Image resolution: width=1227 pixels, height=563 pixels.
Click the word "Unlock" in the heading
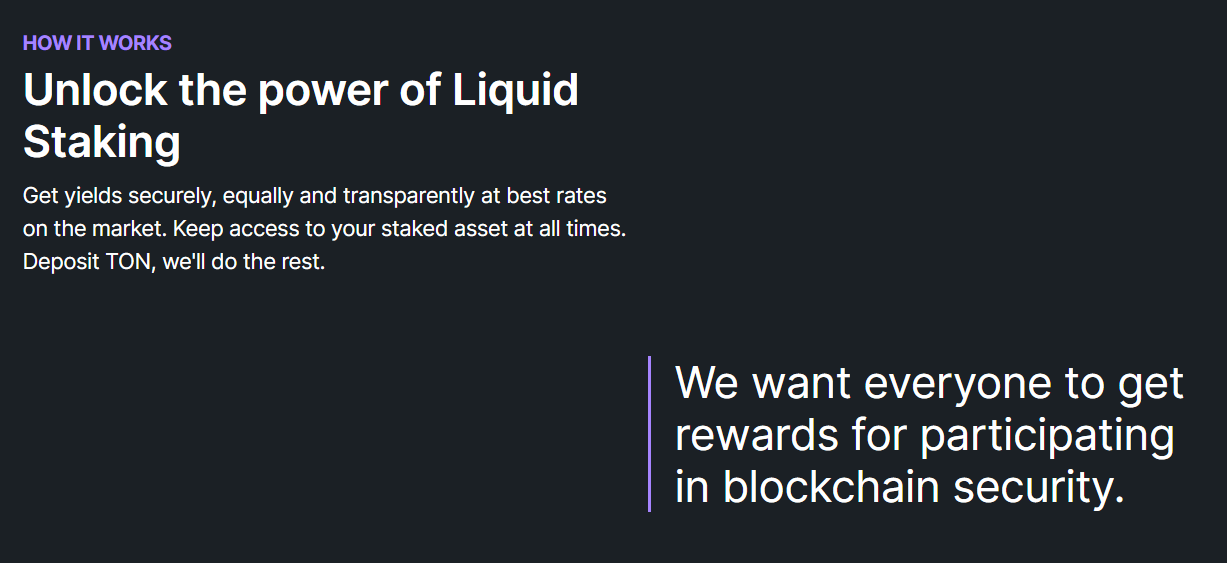coord(94,91)
